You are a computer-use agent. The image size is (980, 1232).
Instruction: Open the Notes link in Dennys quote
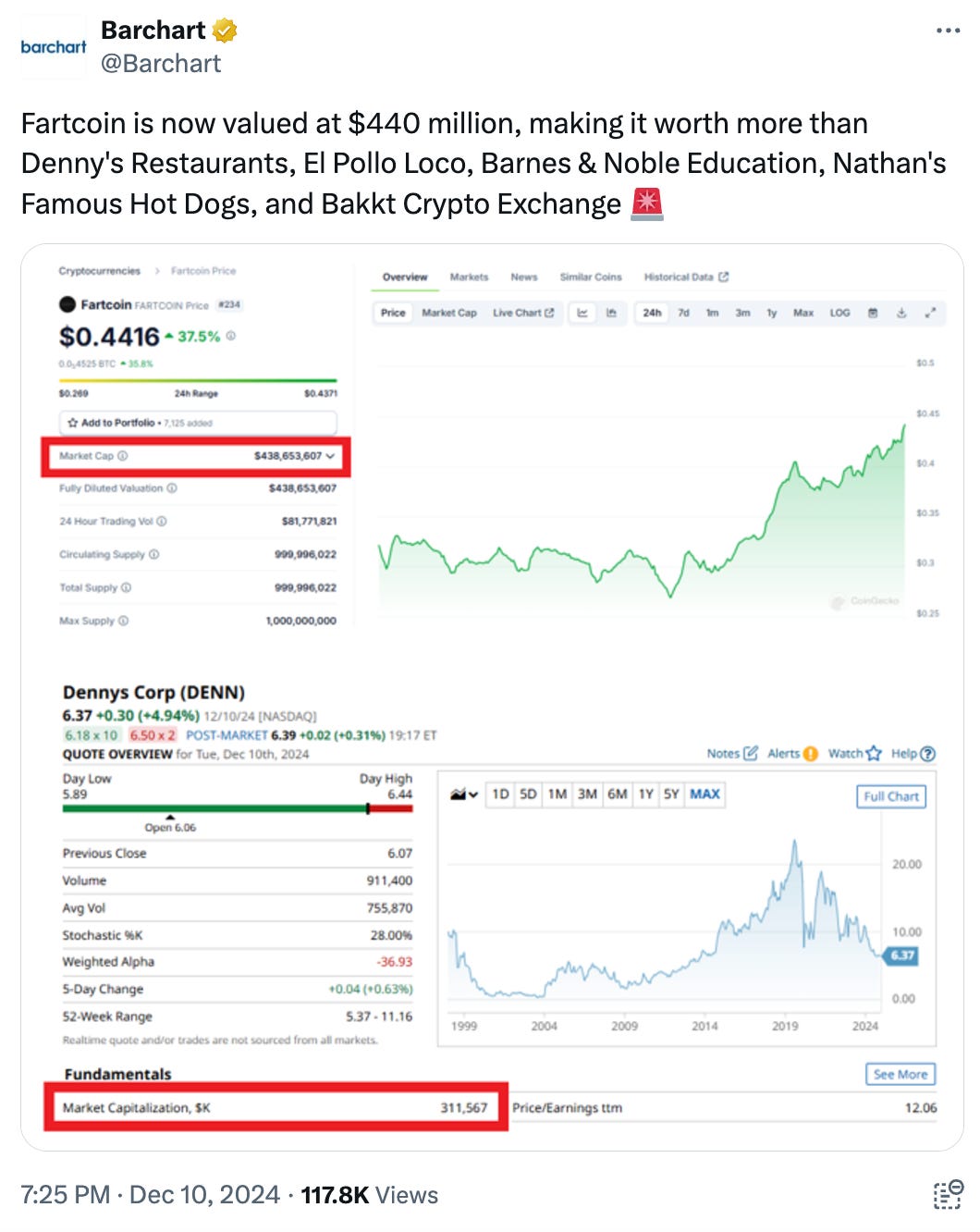pos(732,753)
